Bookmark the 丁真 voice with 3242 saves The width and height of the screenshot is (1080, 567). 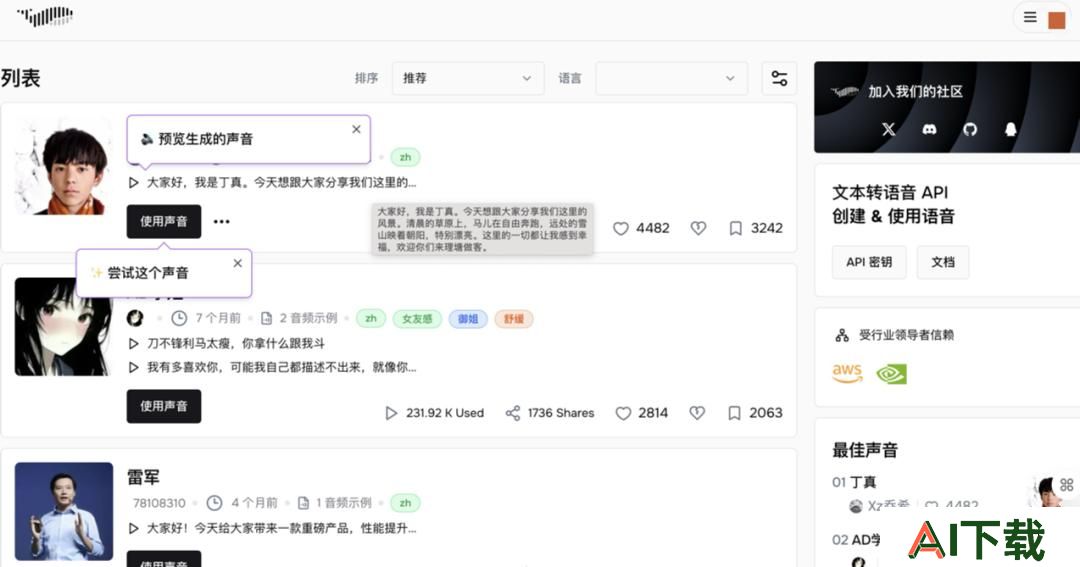[736, 228]
